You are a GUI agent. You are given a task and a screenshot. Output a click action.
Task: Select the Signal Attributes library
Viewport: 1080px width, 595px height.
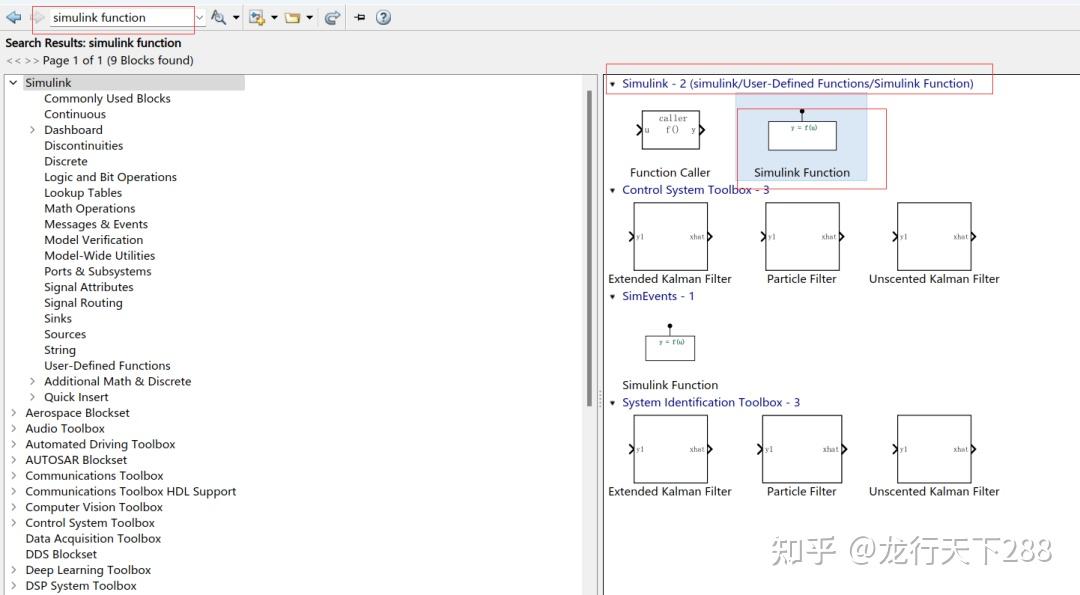pyautogui.click(x=89, y=287)
